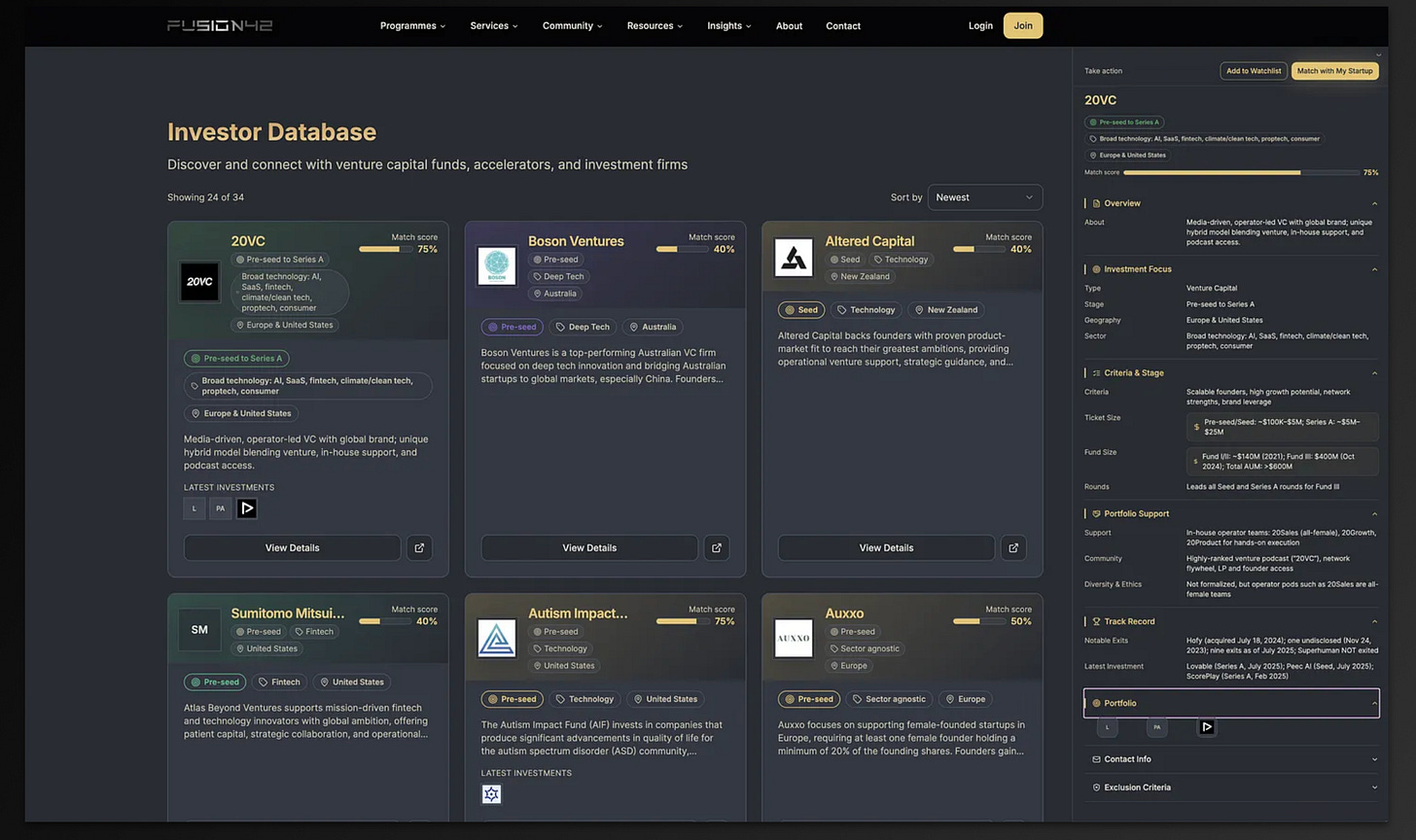Open external link for Altered Capital card
Viewport: 1416px width, 840px height.
pyautogui.click(x=1013, y=547)
